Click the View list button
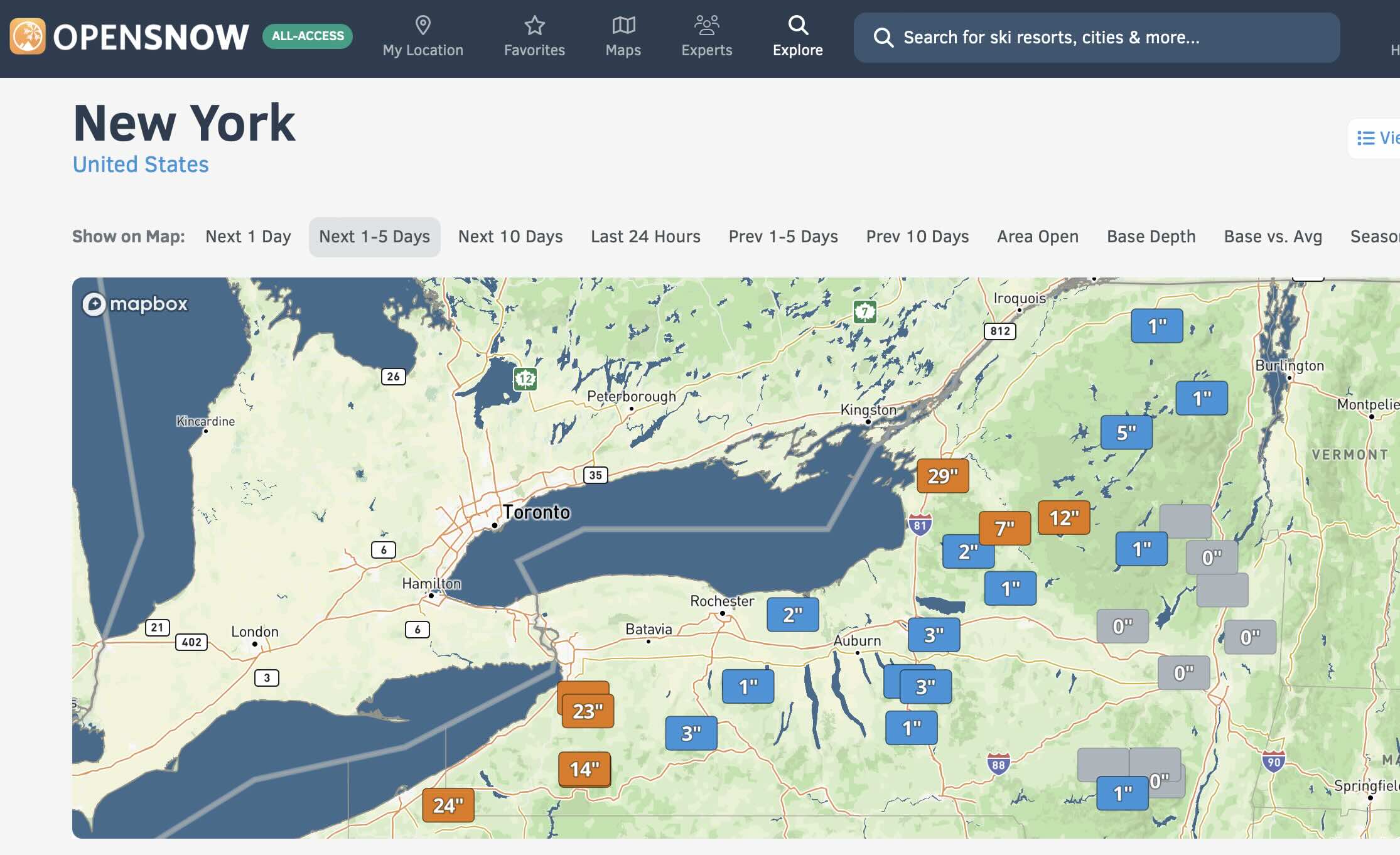 [1378, 140]
